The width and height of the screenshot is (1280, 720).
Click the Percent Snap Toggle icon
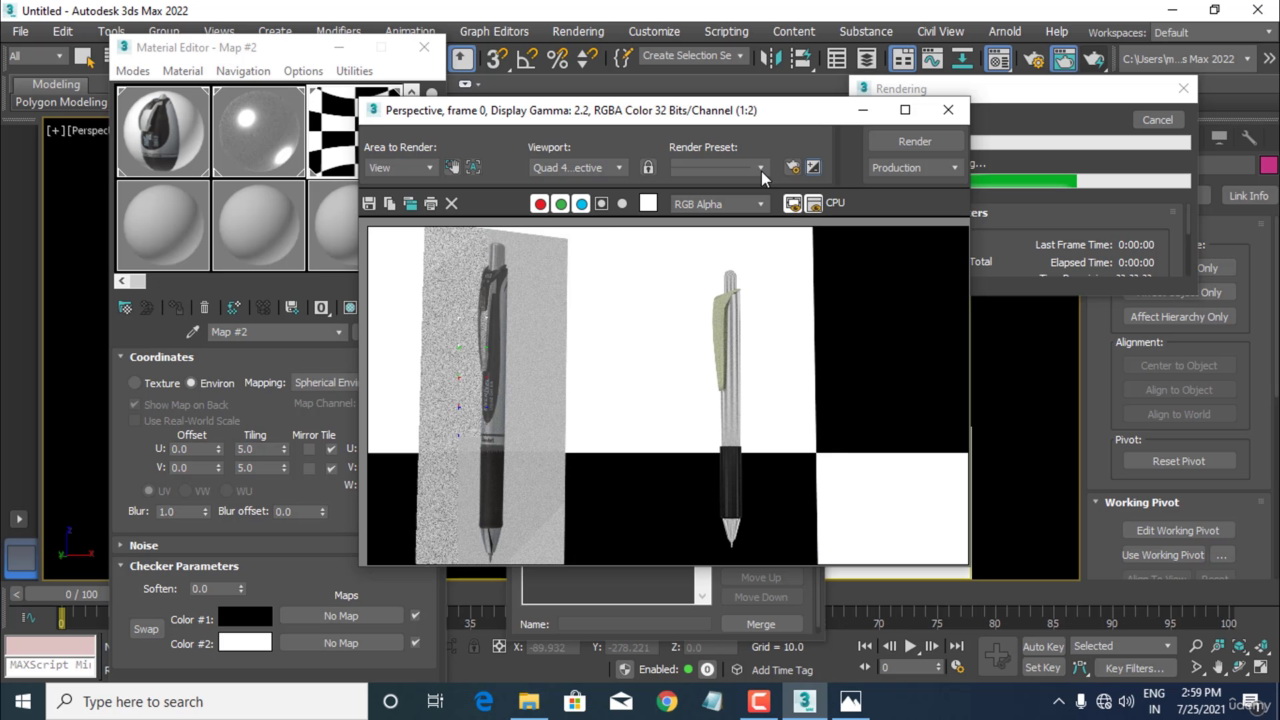coord(557,59)
